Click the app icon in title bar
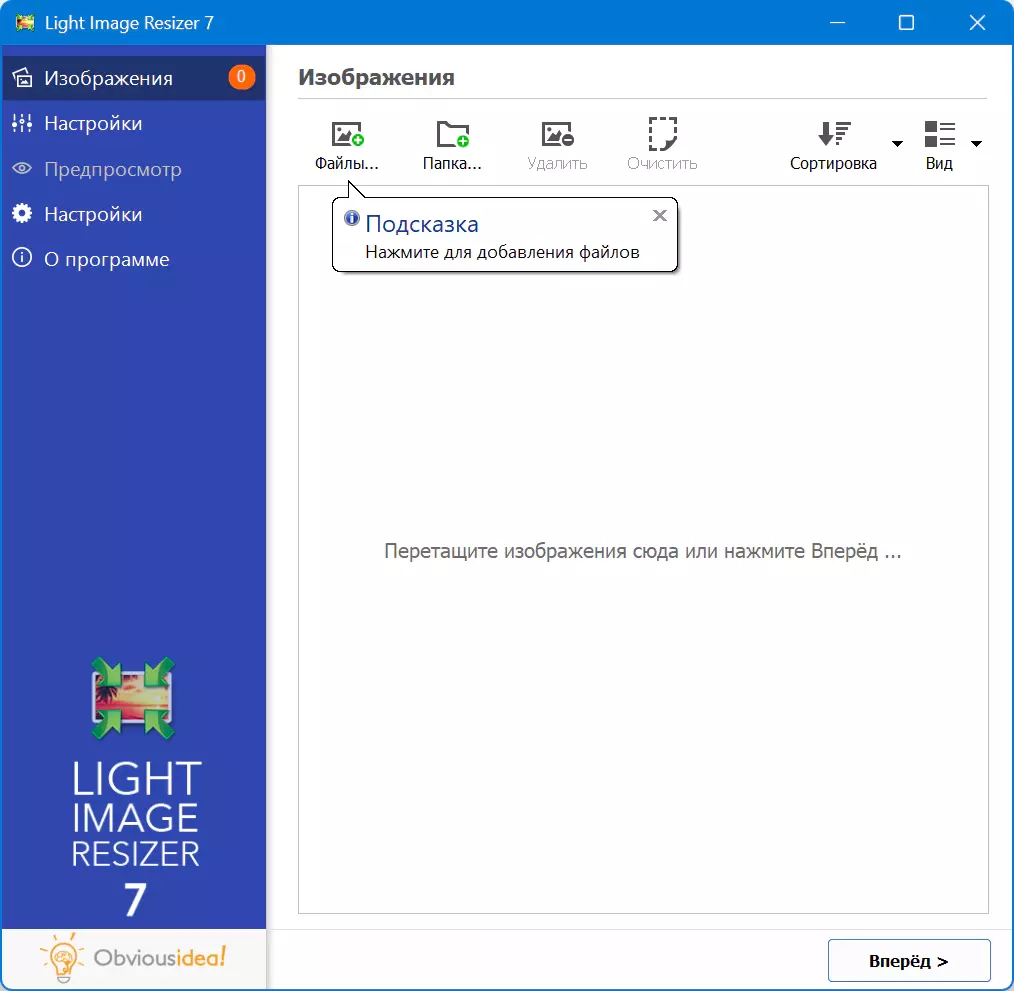The image size is (1014, 991). coord(25,23)
